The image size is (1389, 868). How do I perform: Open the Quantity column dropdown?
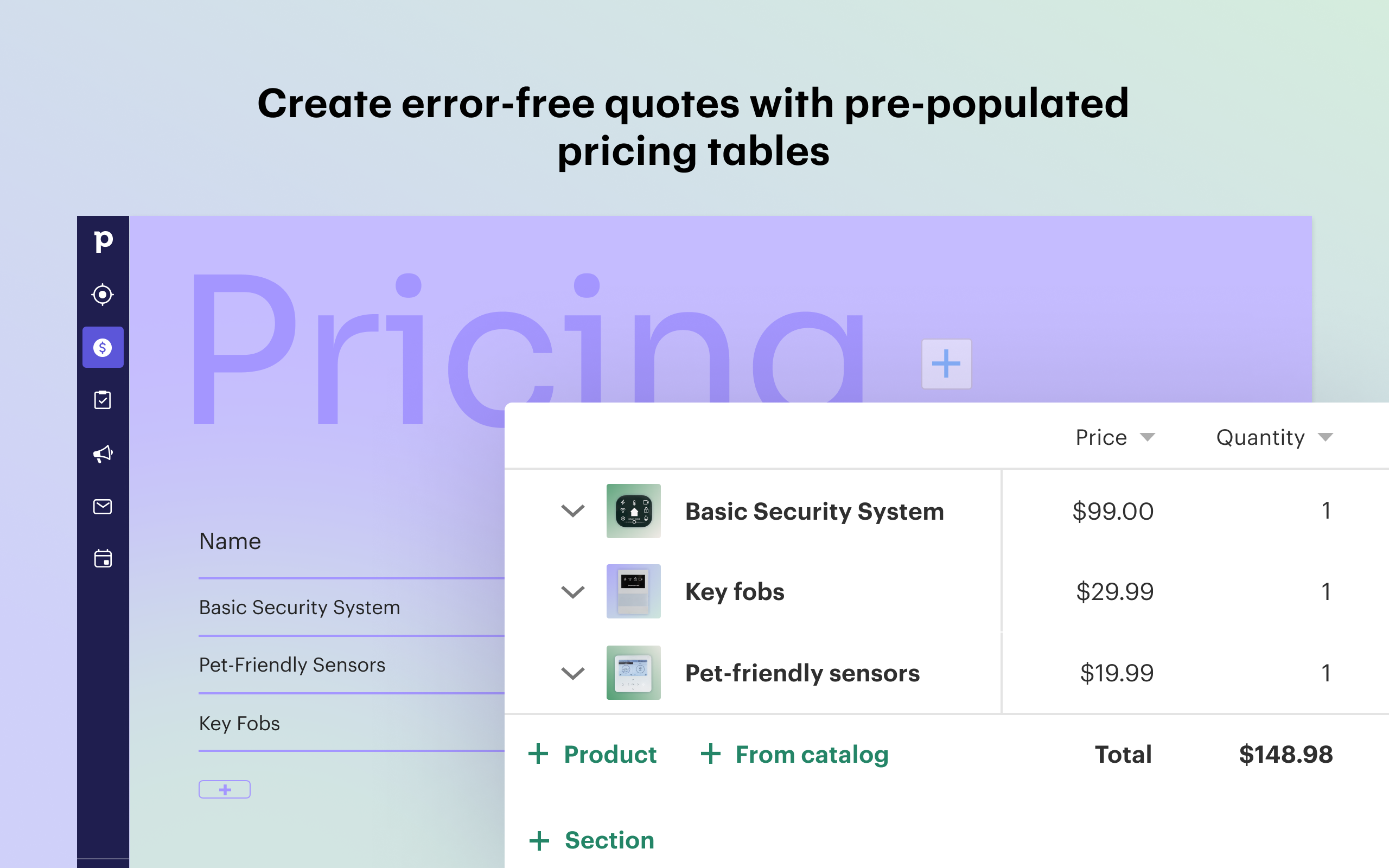coord(1325,437)
